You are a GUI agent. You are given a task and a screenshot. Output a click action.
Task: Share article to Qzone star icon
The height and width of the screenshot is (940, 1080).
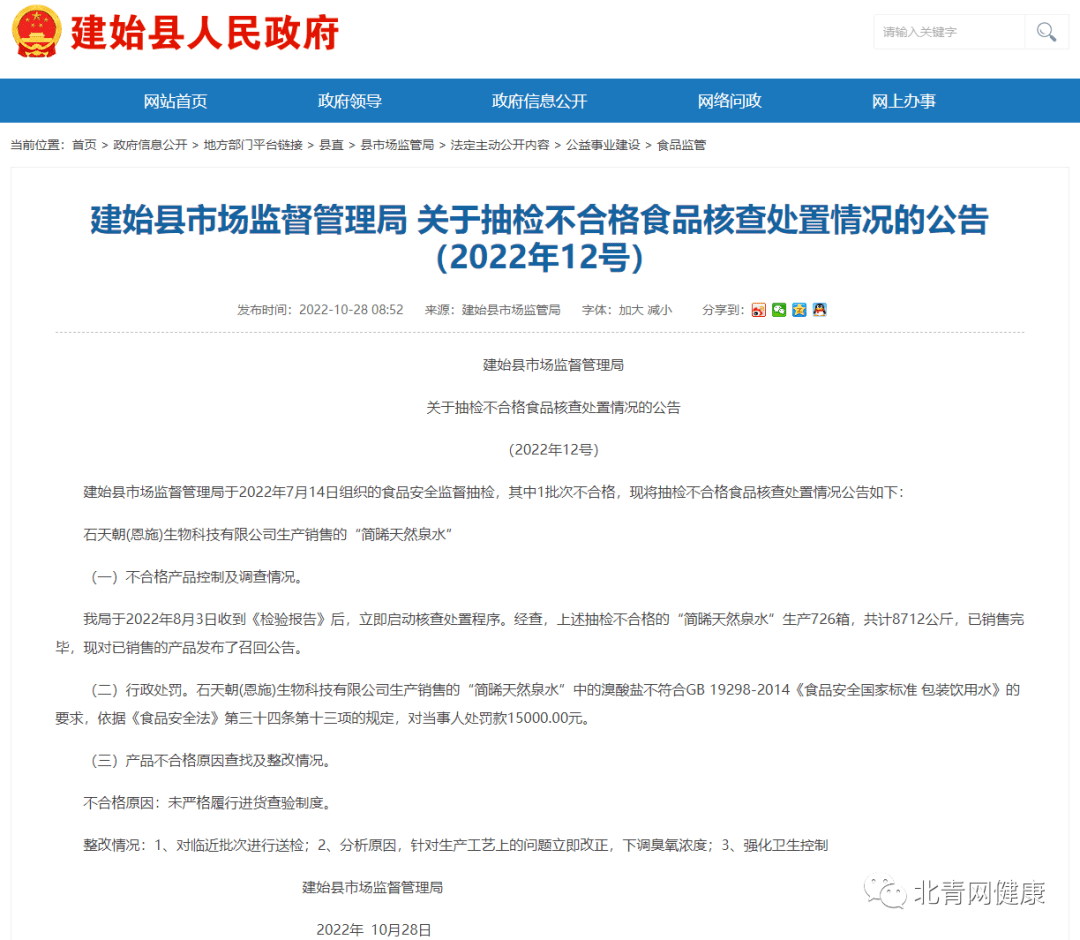(x=799, y=310)
